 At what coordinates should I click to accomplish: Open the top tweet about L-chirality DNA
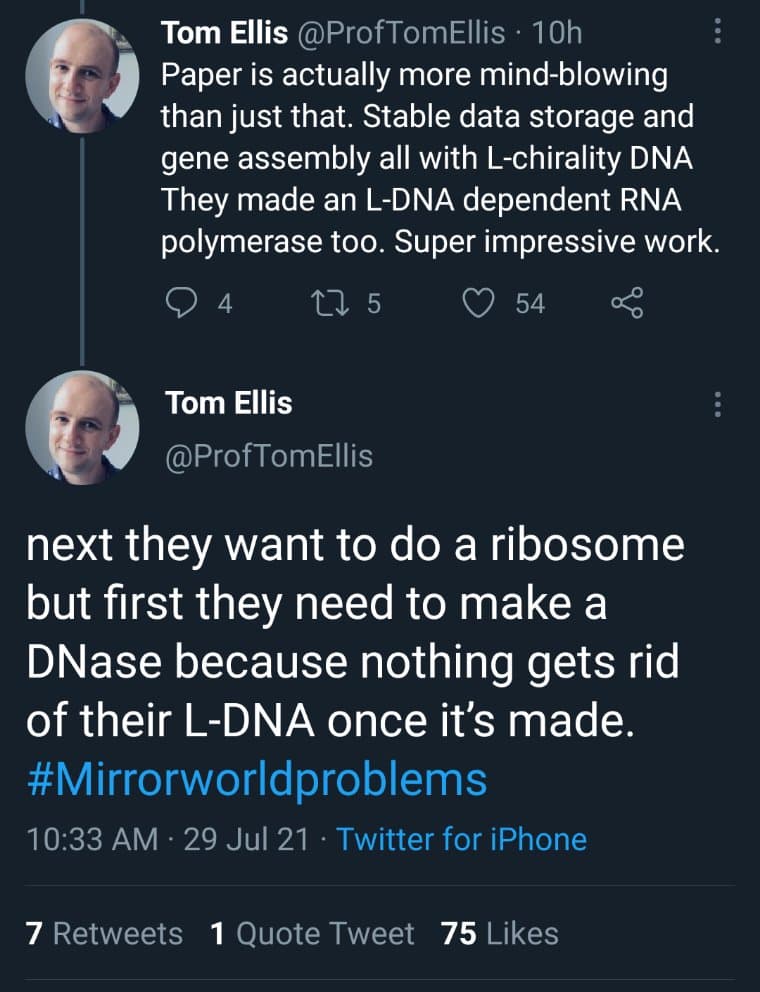pos(440,160)
